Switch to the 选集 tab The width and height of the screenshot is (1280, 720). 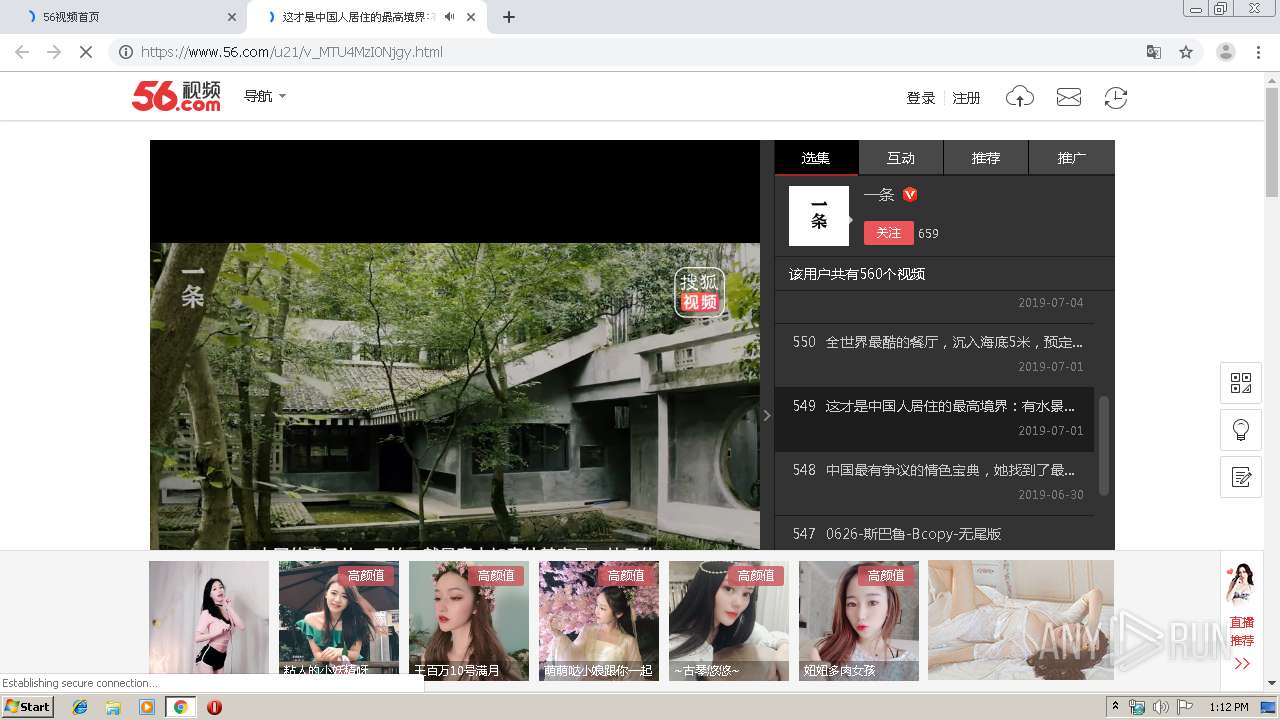coord(816,158)
